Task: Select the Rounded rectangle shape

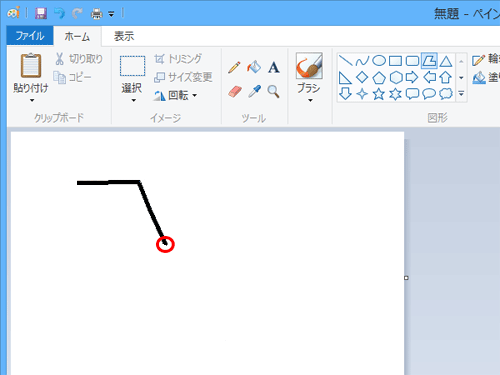Action: coord(412,61)
